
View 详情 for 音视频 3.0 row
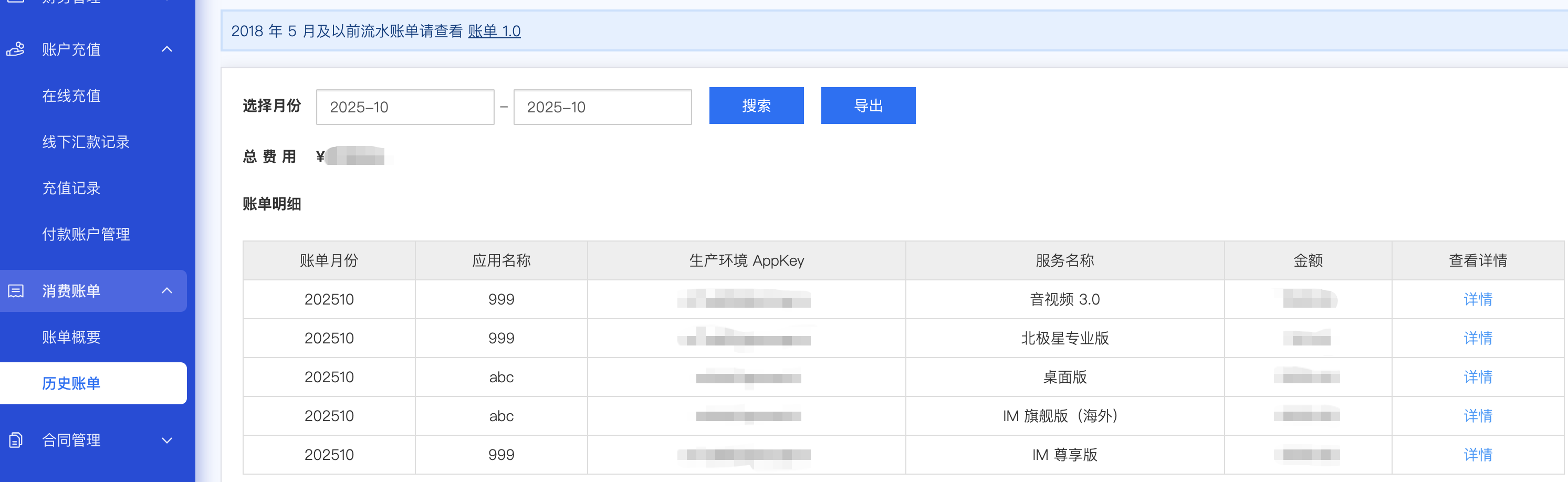click(x=1477, y=299)
